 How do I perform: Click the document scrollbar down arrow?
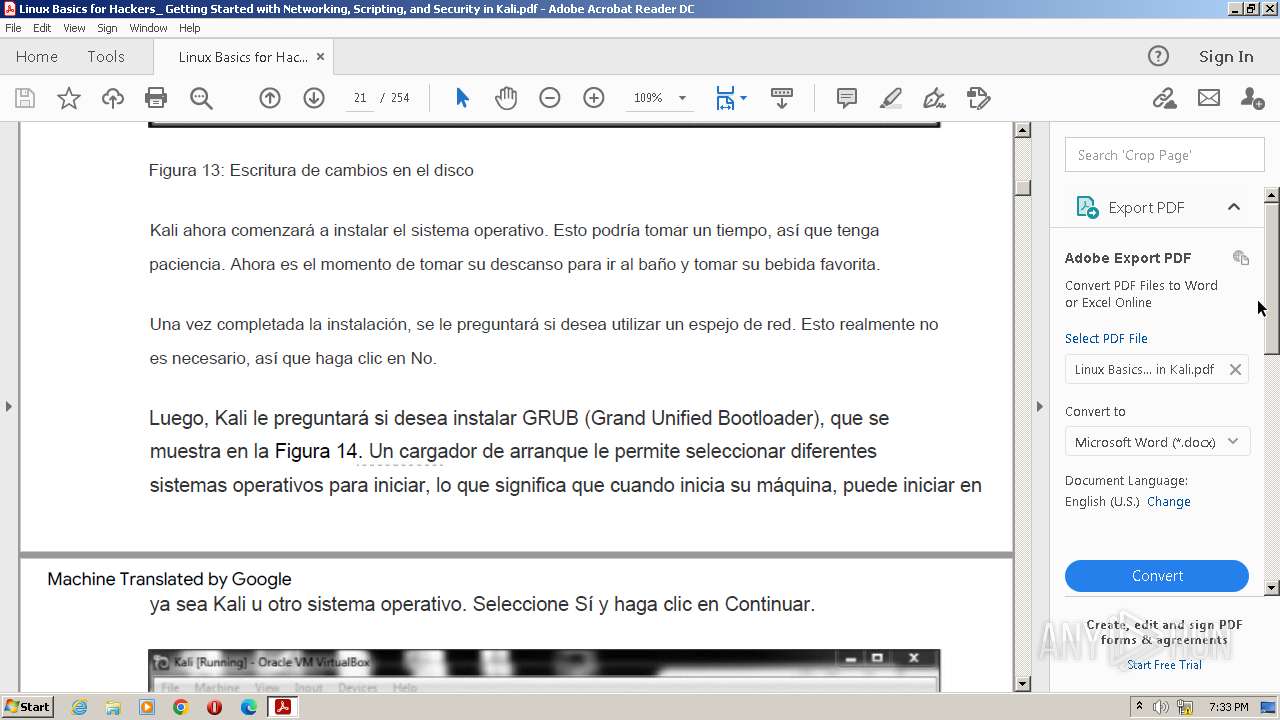(1022, 684)
